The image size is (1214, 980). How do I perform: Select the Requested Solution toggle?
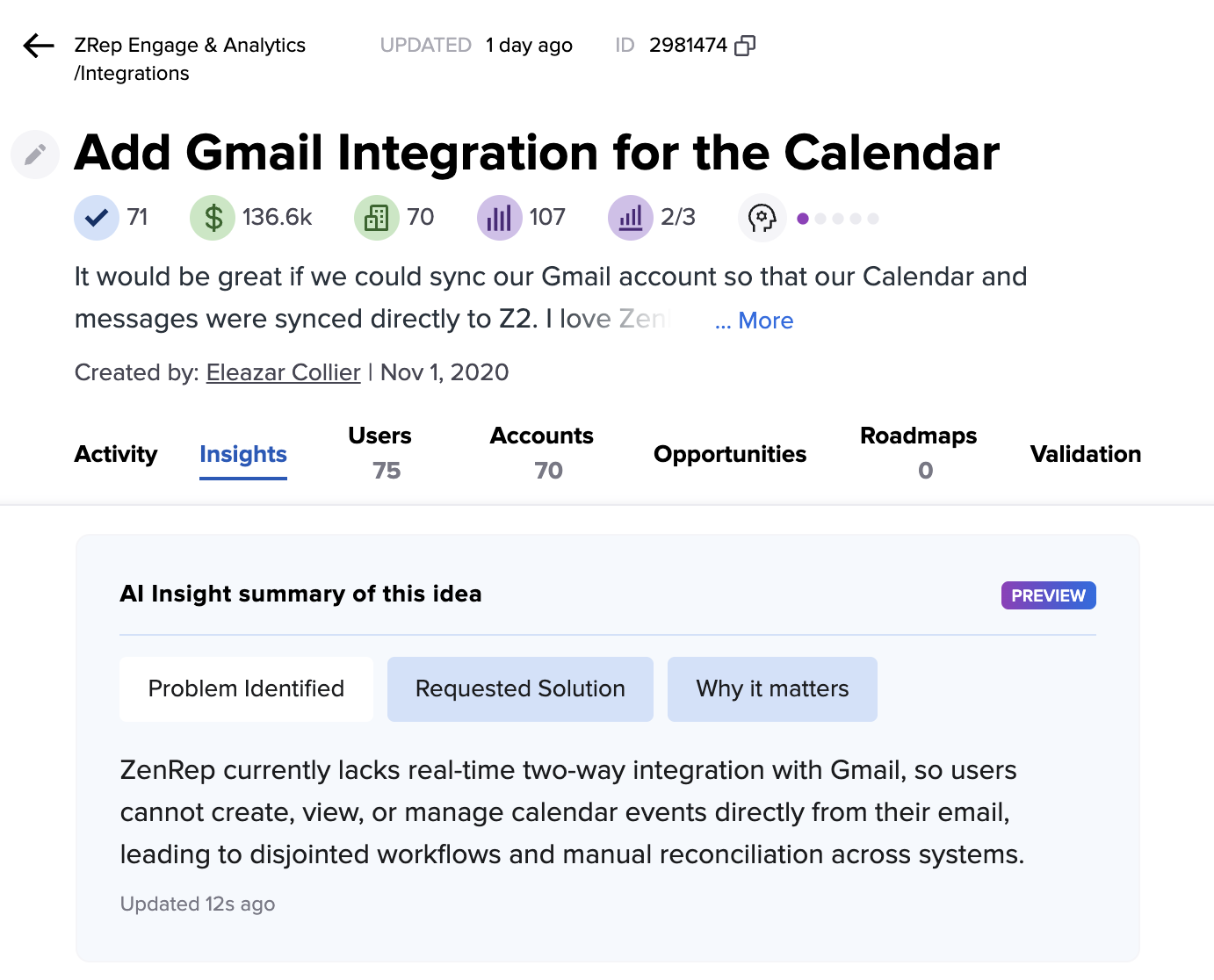pyautogui.click(x=520, y=689)
